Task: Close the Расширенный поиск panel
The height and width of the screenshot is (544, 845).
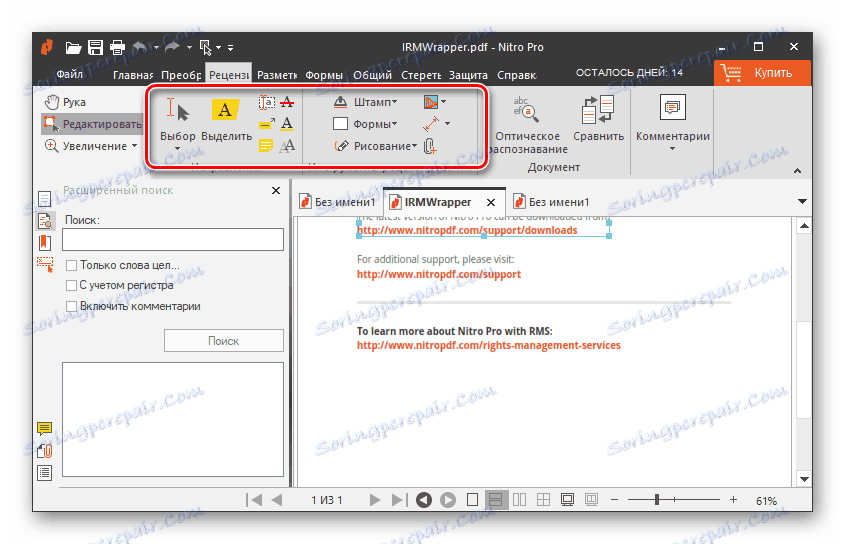Action: (x=276, y=190)
